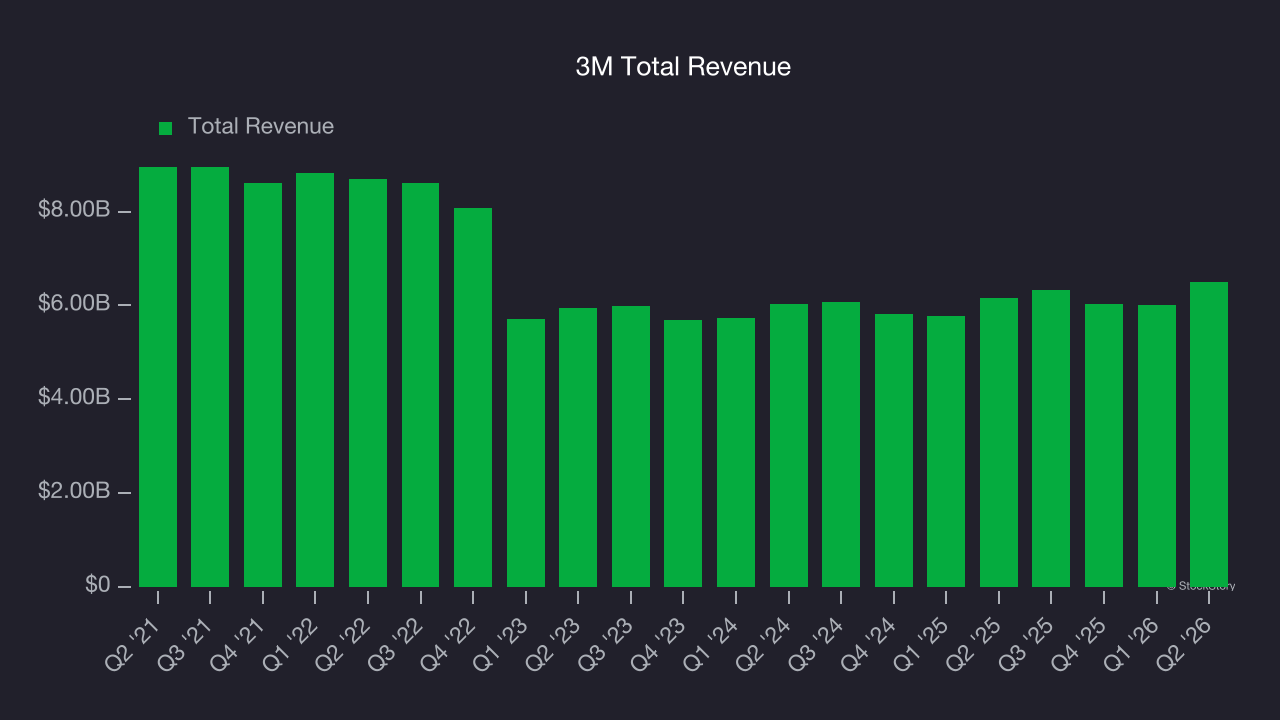The image size is (1280, 720).
Task: Select the Q3 '23 revenue bar
Action: coord(631,446)
